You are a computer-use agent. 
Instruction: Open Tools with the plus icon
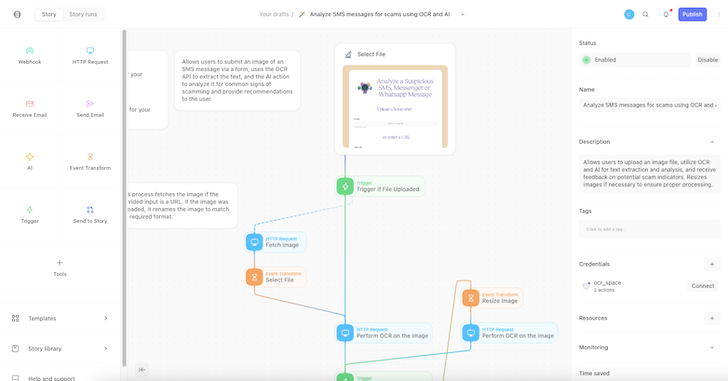point(59,263)
